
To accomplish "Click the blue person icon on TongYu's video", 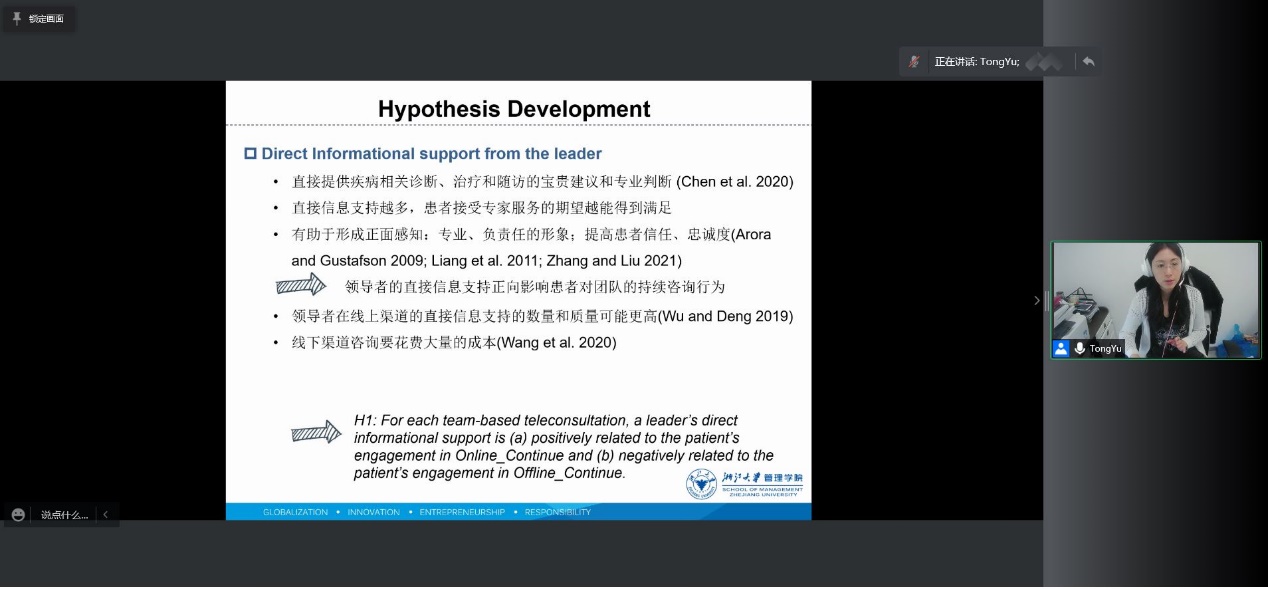I will coord(1061,348).
